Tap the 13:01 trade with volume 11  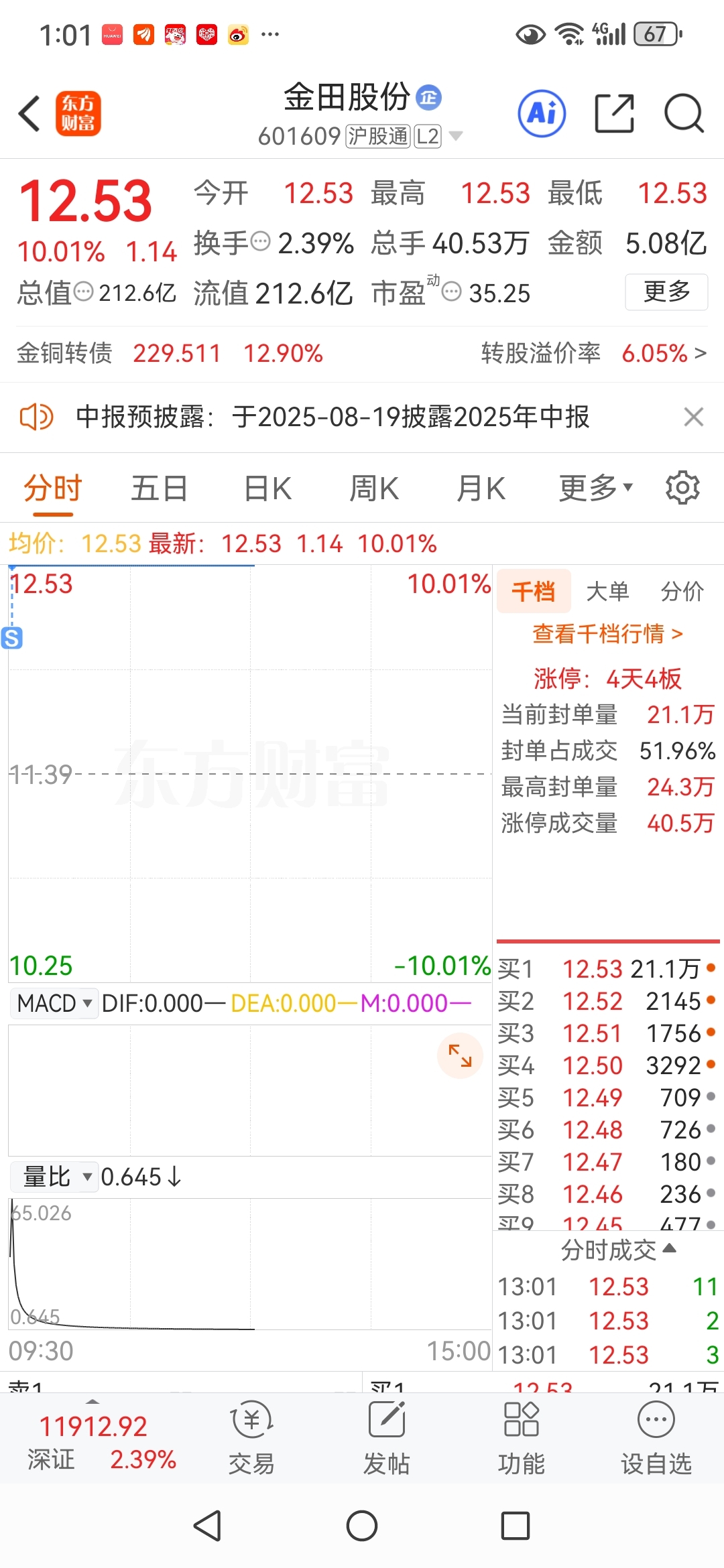tap(607, 1287)
